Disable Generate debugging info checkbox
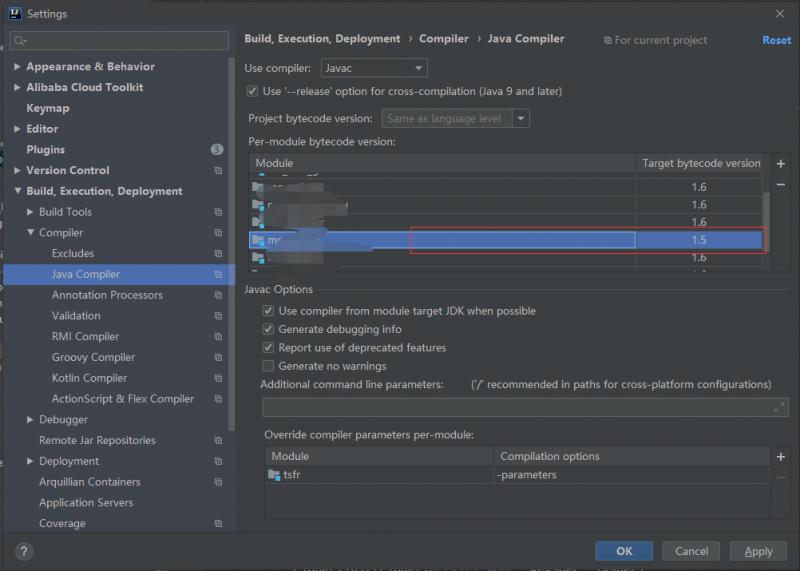 click(x=268, y=329)
